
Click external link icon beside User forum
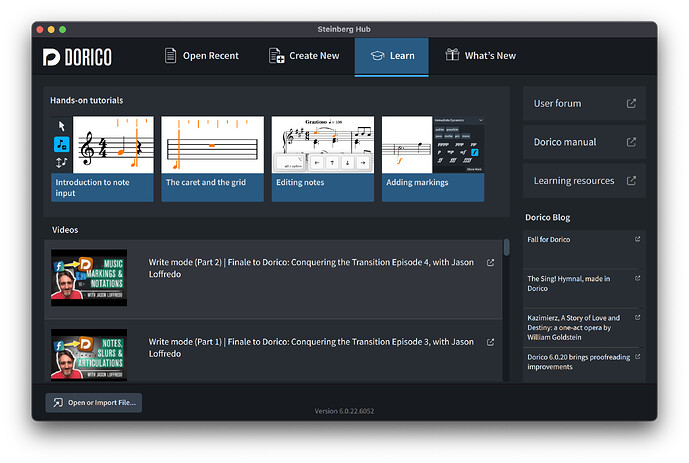coord(631,104)
